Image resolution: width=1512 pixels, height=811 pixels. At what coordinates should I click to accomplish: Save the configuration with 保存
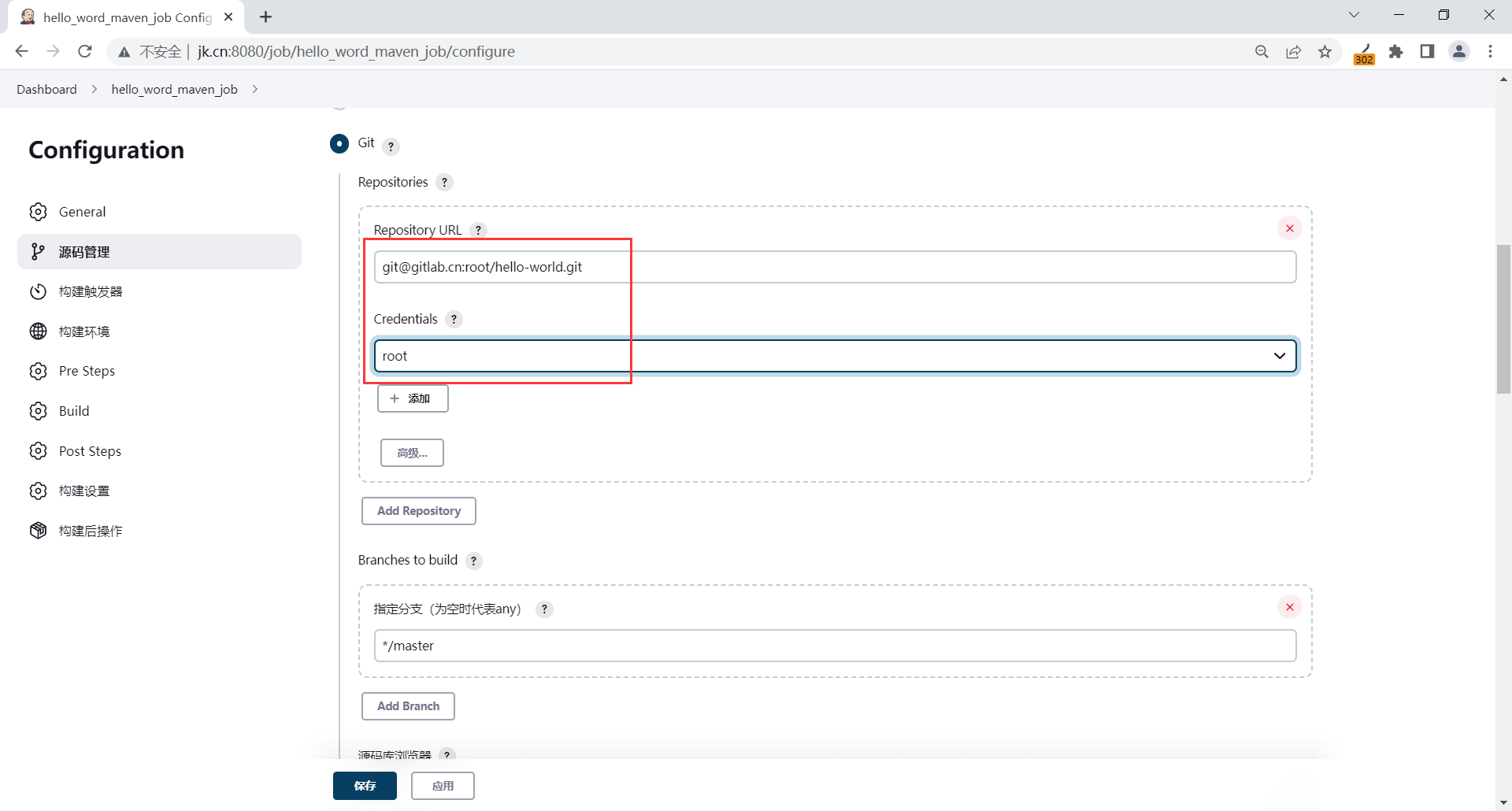(x=365, y=786)
